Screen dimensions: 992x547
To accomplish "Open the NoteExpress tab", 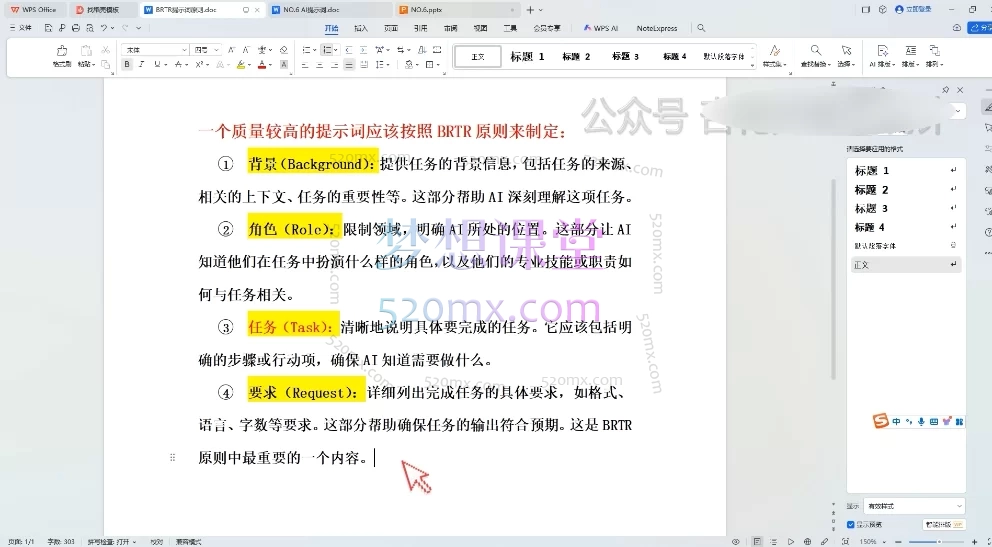I will coord(657,28).
